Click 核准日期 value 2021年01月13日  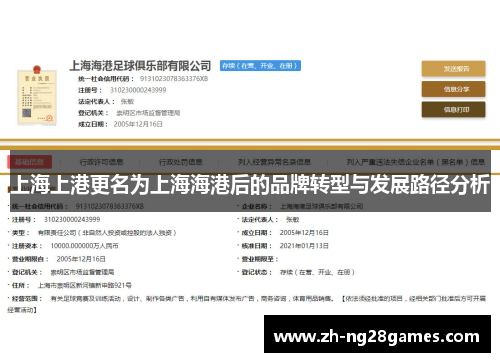[x=304, y=246]
